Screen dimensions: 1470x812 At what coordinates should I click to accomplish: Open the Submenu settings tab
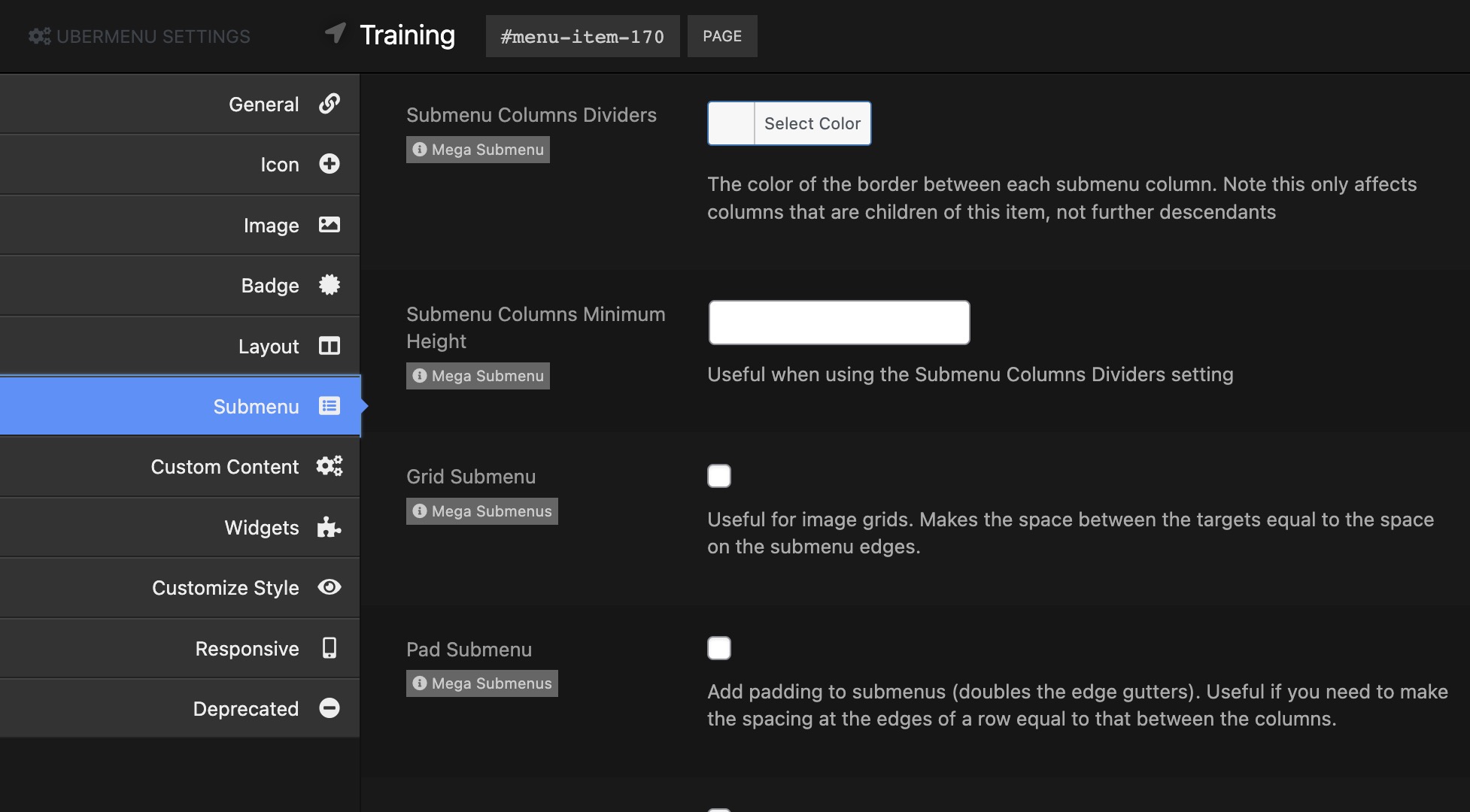tap(256, 407)
